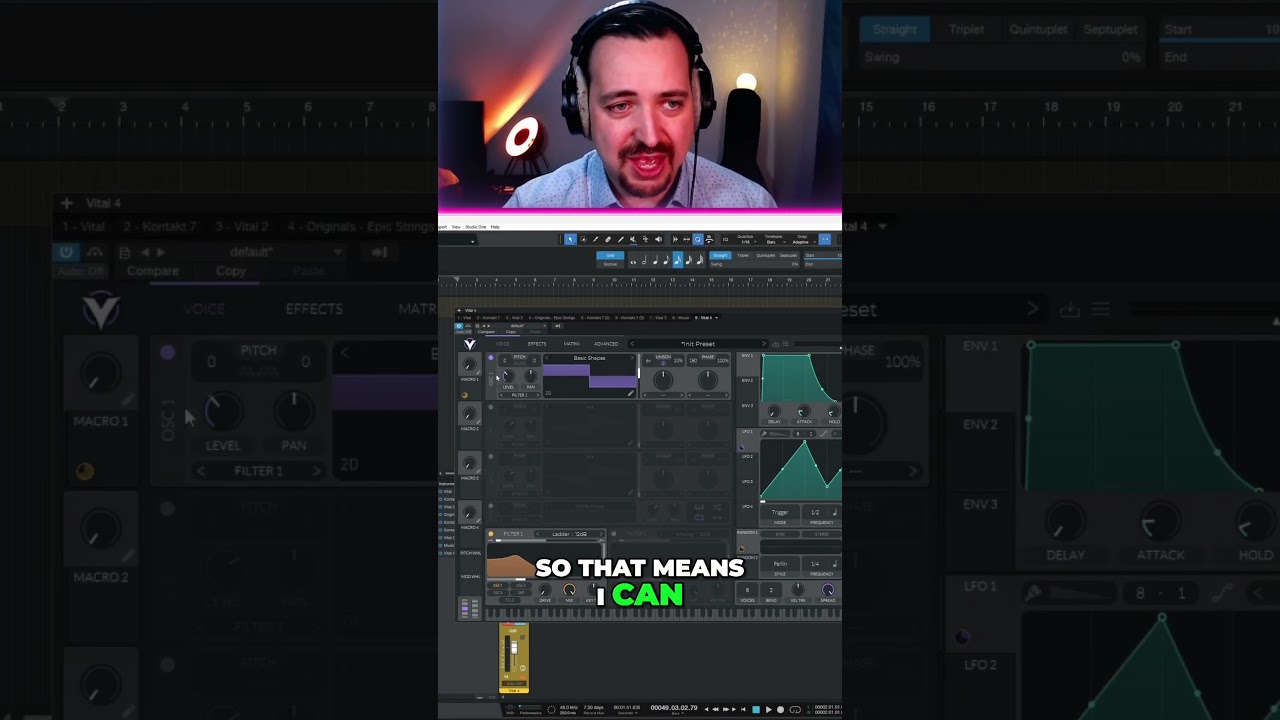Select the Straight quantize option
The image size is (1280, 720).
720,255
